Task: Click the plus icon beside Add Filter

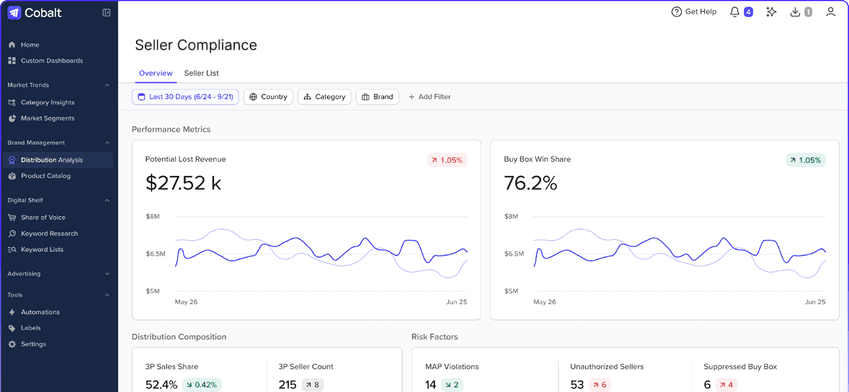Action: (x=412, y=97)
